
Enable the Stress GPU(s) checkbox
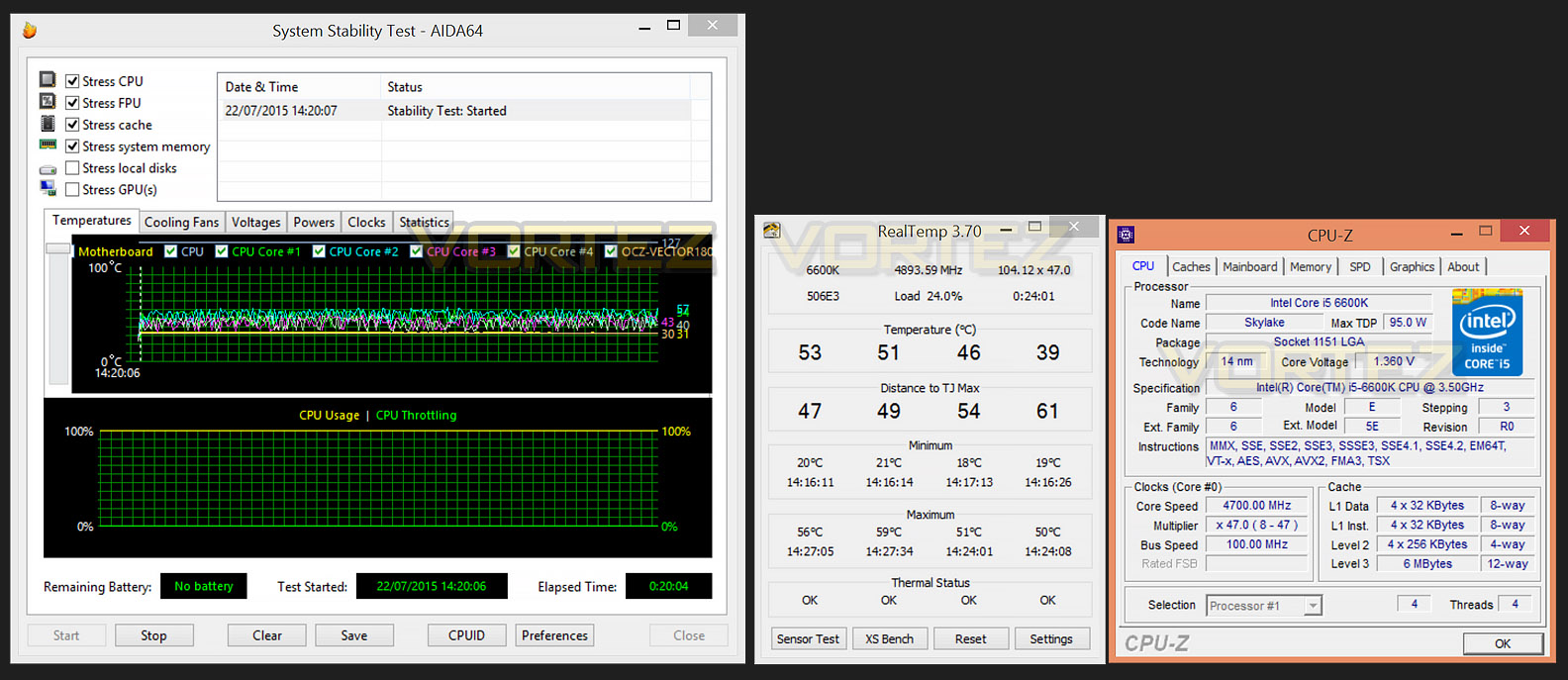click(72, 190)
